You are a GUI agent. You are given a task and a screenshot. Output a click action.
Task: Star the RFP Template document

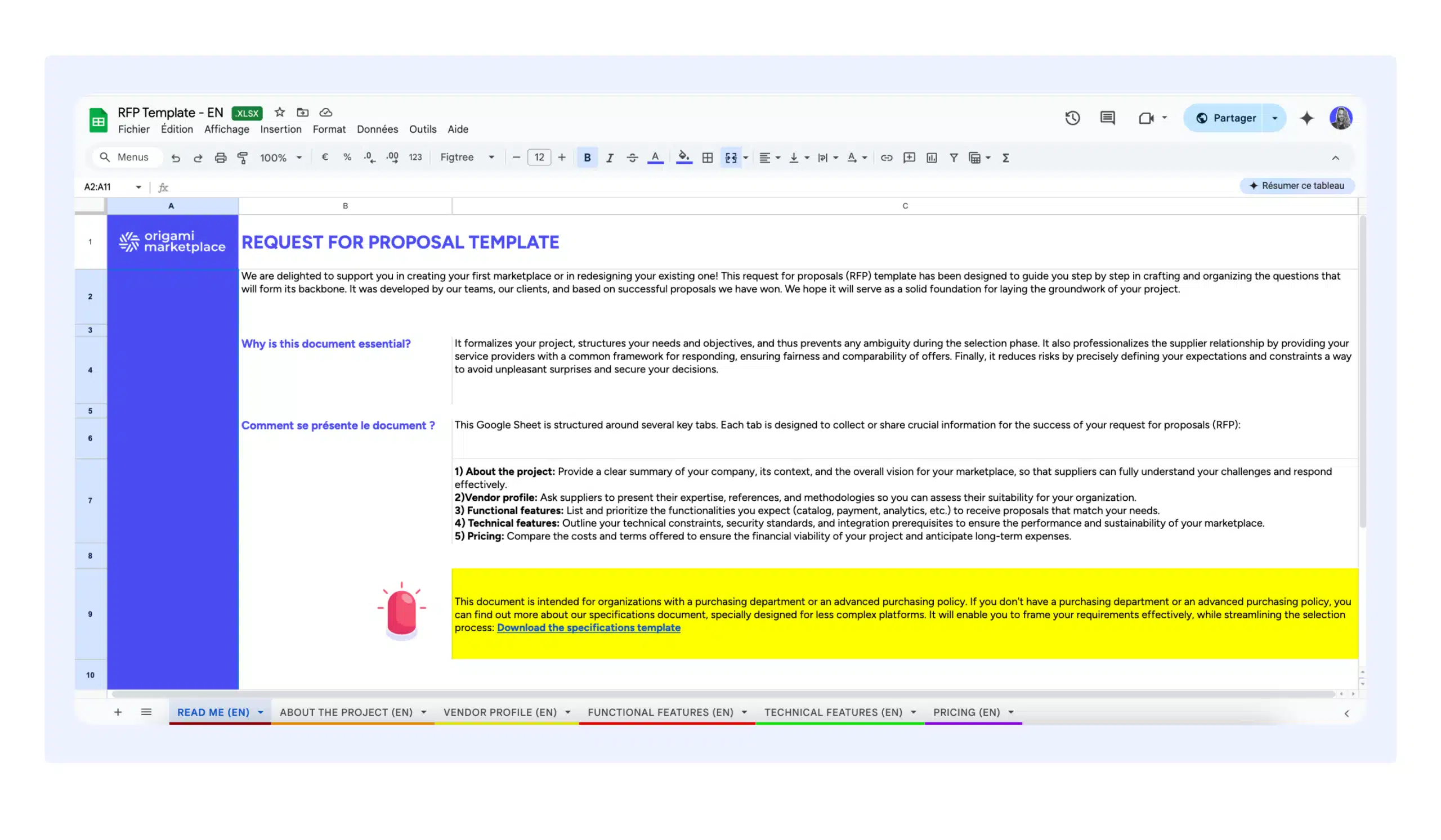click(280, 112)
